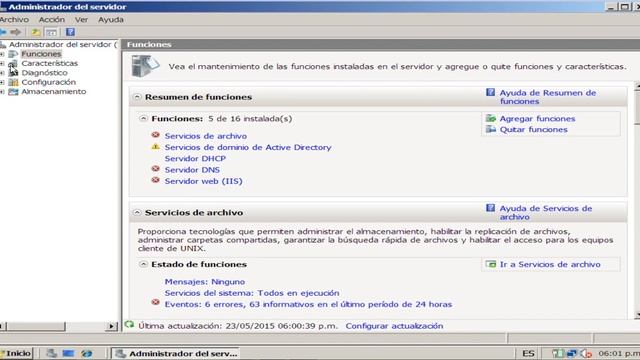Open the Archivo menu
Screen dimensions: 640x360
pos(14,20)
